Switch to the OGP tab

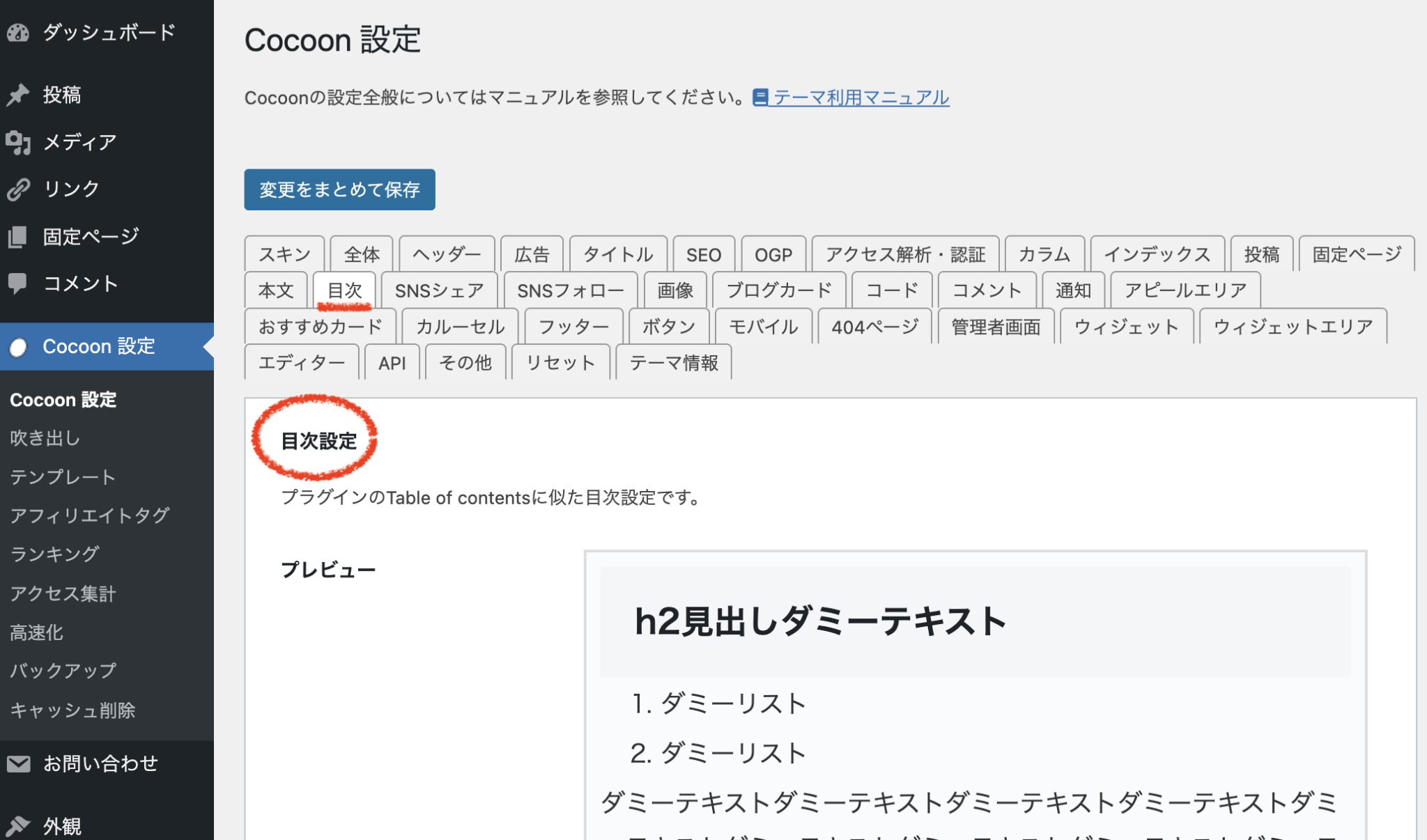[x=773, y=254]
